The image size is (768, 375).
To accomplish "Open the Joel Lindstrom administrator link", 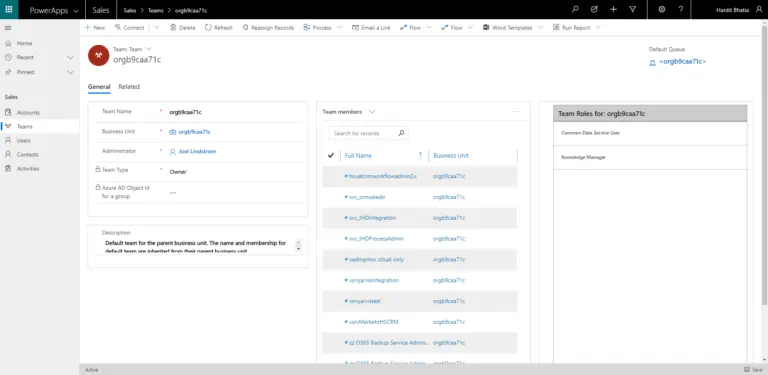I will click(197, 152).
